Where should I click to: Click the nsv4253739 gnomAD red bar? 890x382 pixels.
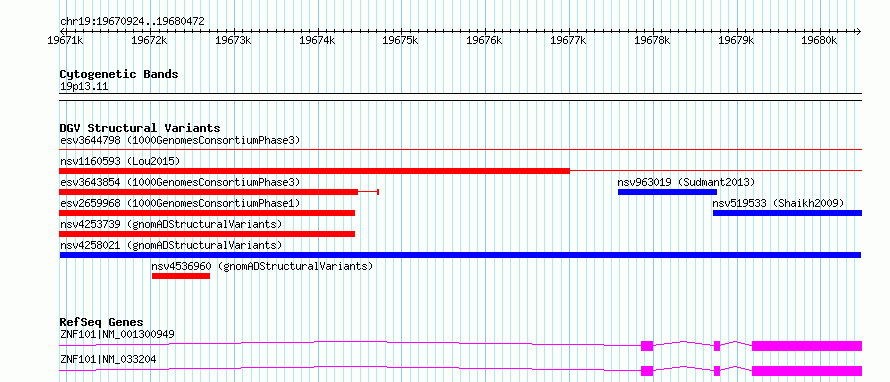(207, 234)
